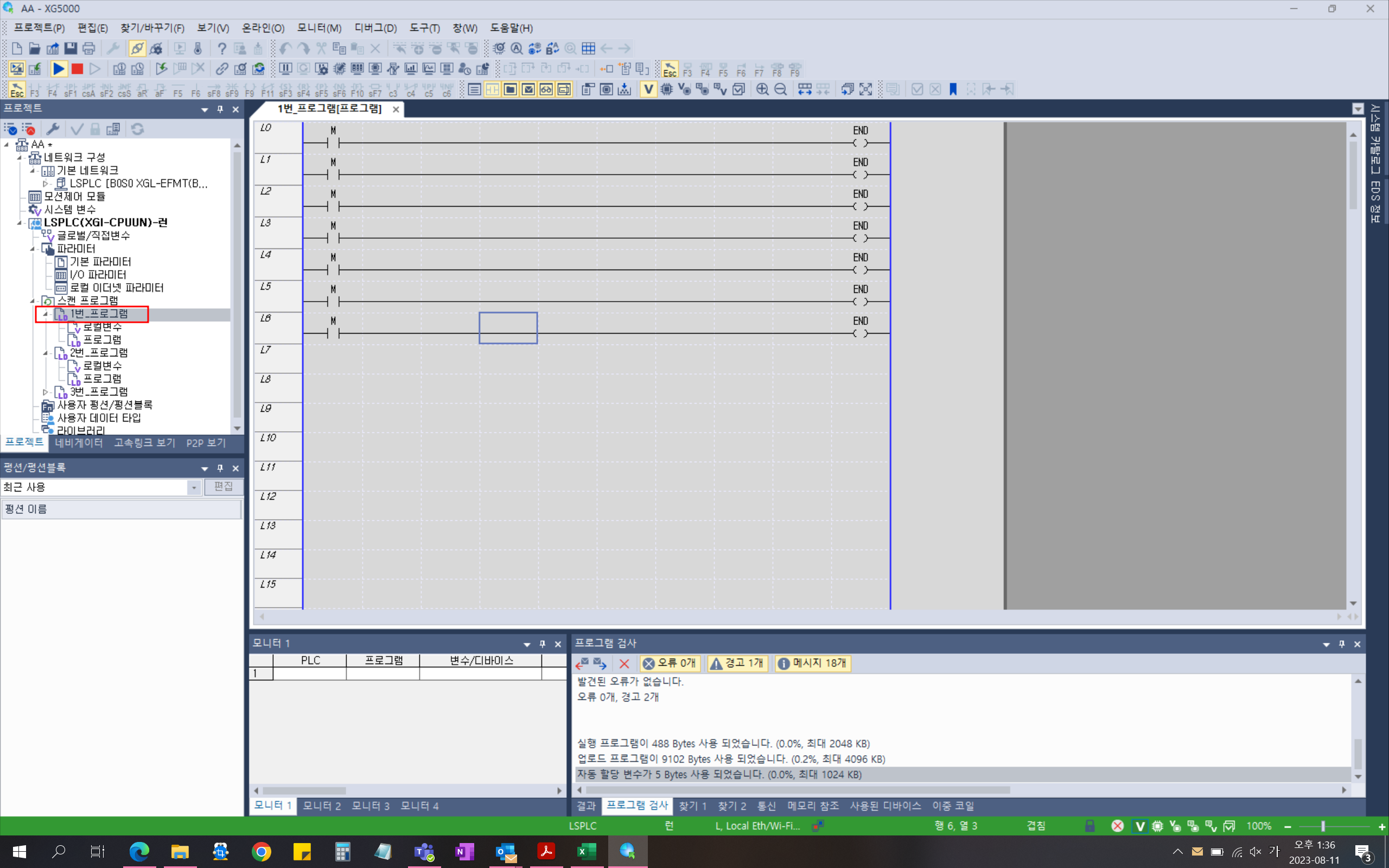Toggle the errors filter showing 오류 0개
Image resolution: width=1389 pixels, height=868 pixels.
click(x=669, y=663)
